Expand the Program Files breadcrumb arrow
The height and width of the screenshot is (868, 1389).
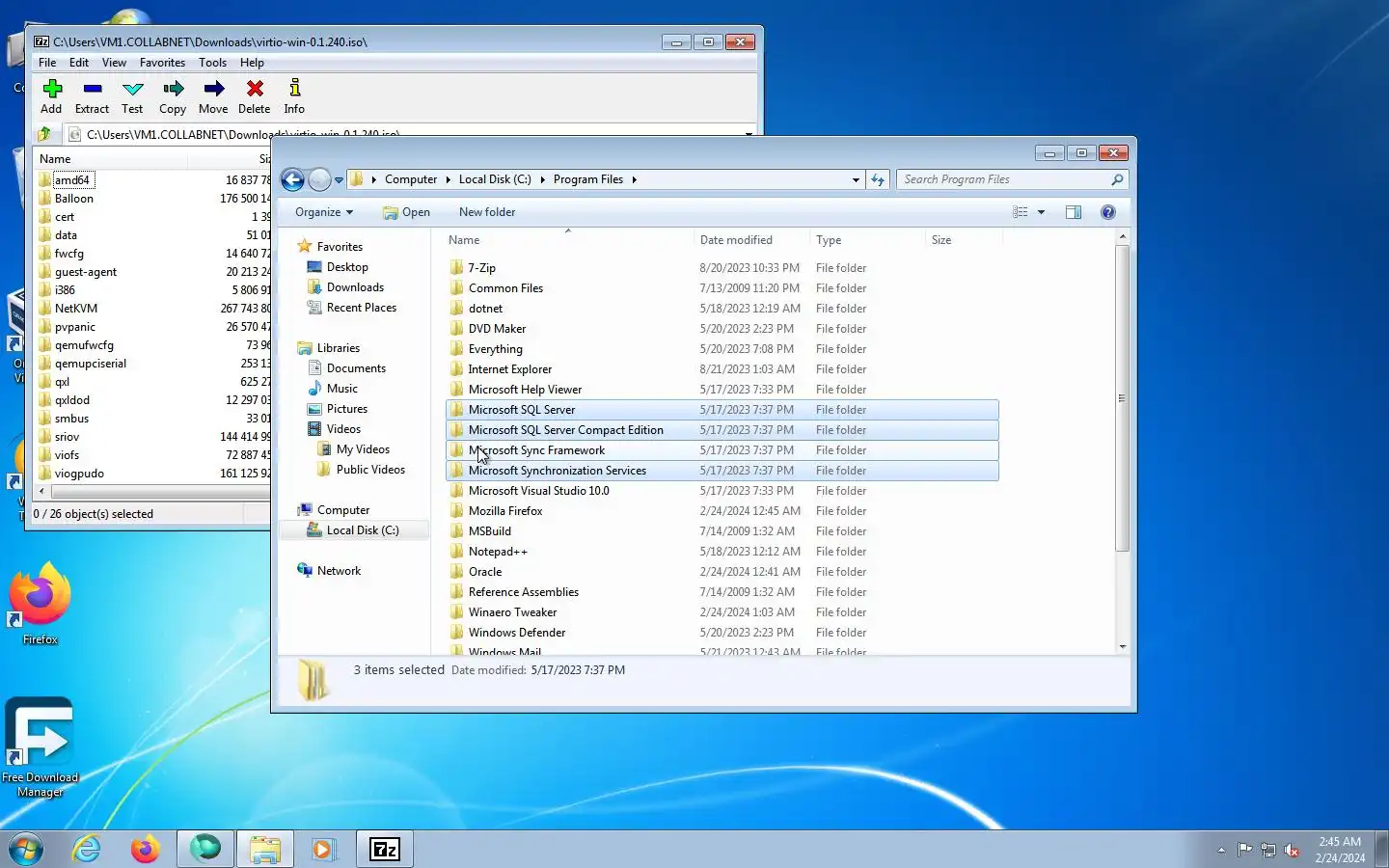634,179
